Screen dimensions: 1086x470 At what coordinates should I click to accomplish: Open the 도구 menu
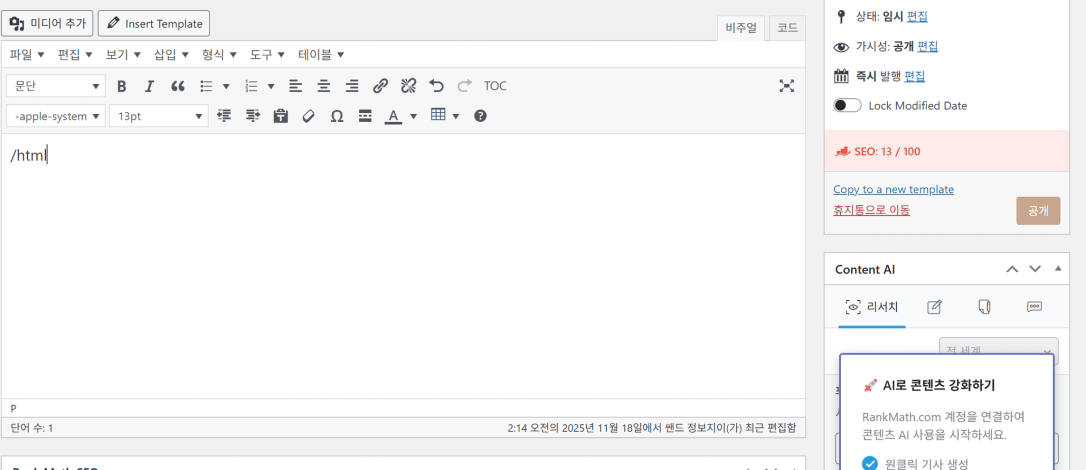point(267,55)
